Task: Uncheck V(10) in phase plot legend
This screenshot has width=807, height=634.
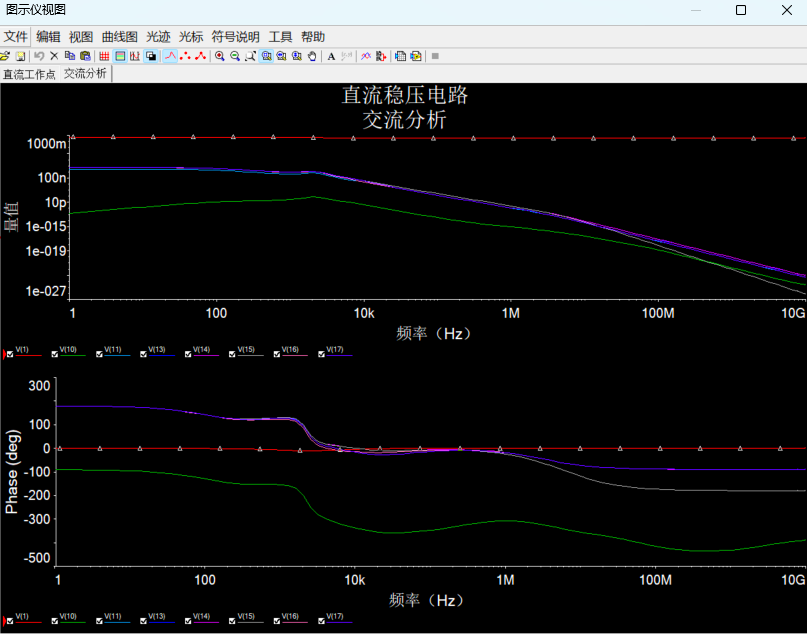Action: pos(55,621)
